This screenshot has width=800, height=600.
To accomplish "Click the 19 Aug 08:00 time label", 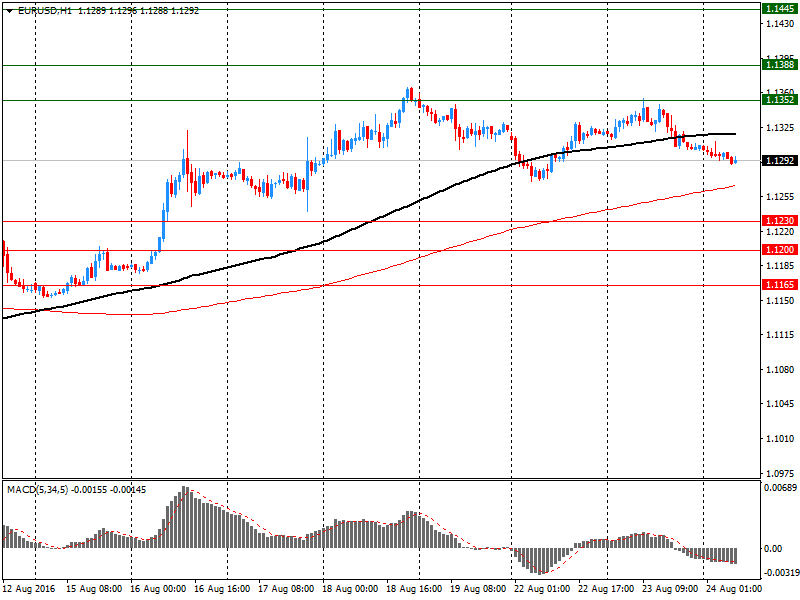I will point(478,589).
